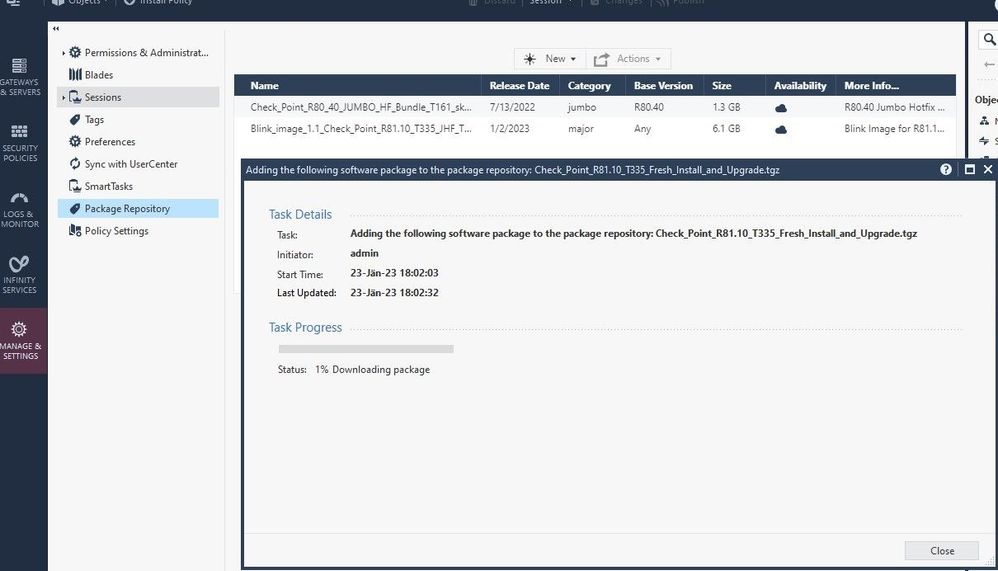The width and height of the screenshot is (998, 571).
Task: Select Policy Settings in the navigation tree
Action: click(116, 230)
